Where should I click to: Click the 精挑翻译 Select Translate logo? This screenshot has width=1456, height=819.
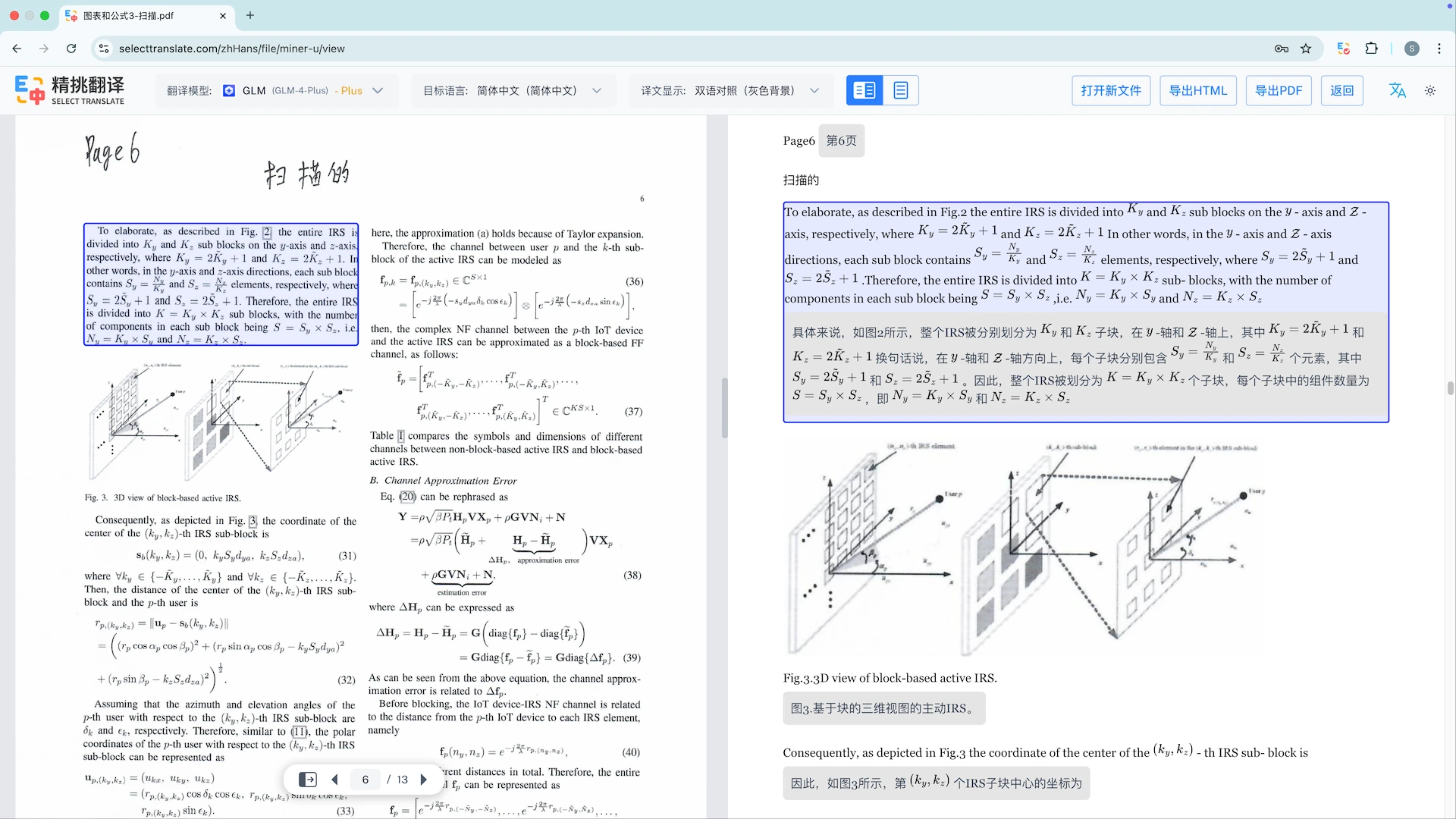pyautogui.click(x=70, y=90)
